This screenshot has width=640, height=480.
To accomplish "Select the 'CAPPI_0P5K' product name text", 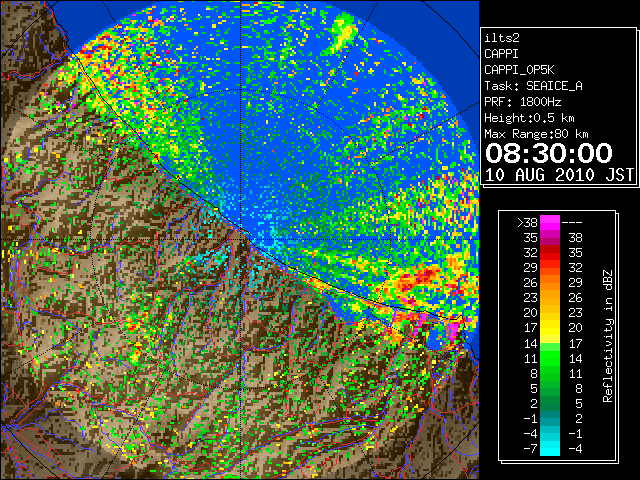I will pyautogui.click(x=519, y=70).
